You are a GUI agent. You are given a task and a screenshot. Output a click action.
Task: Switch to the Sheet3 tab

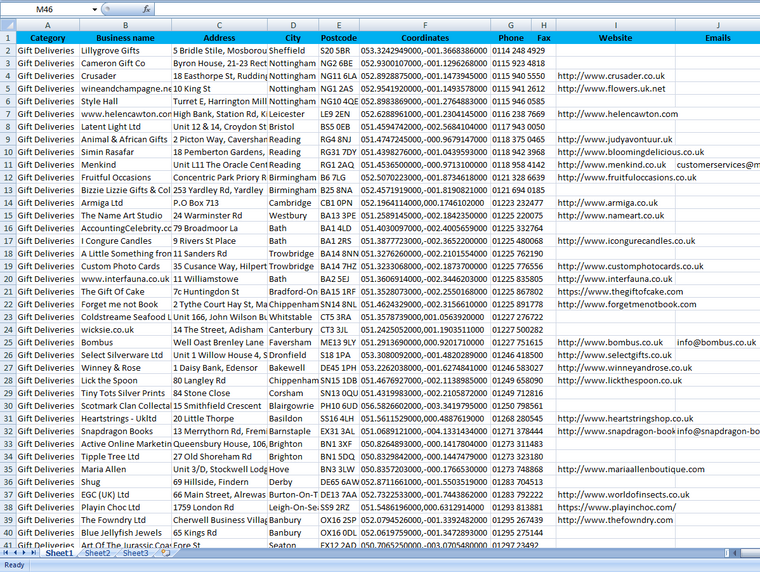pyautogui.click(x=135, y=553)
